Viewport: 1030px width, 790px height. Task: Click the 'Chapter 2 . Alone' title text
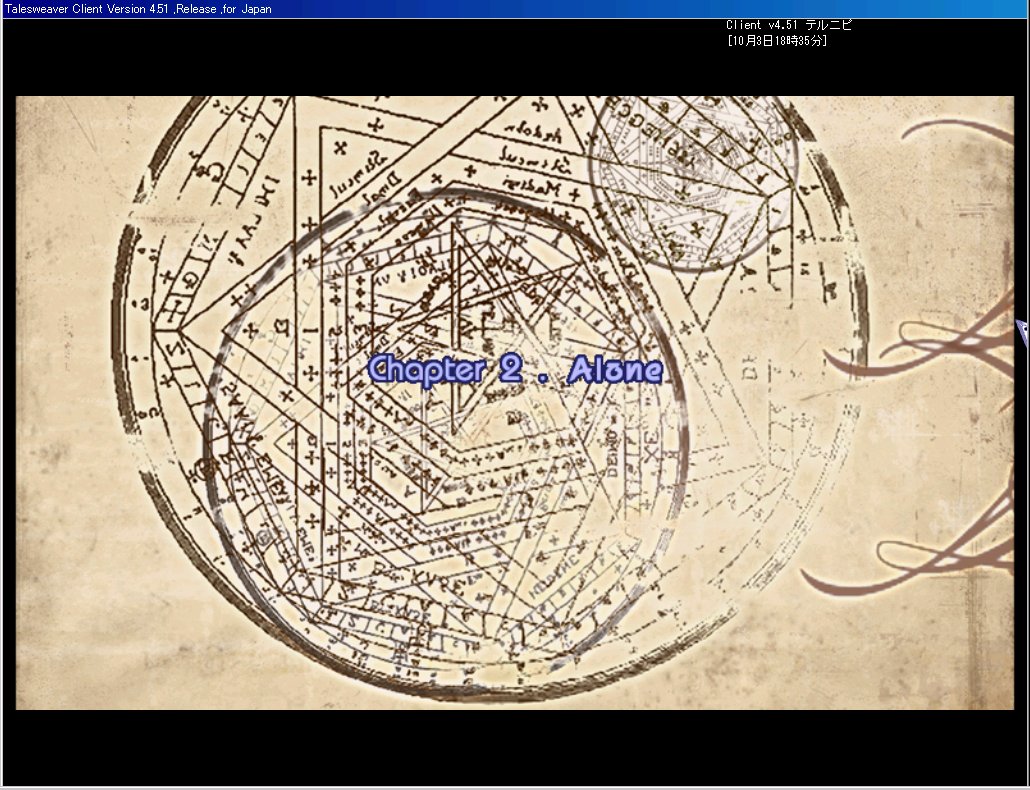[x=516, y=370]
